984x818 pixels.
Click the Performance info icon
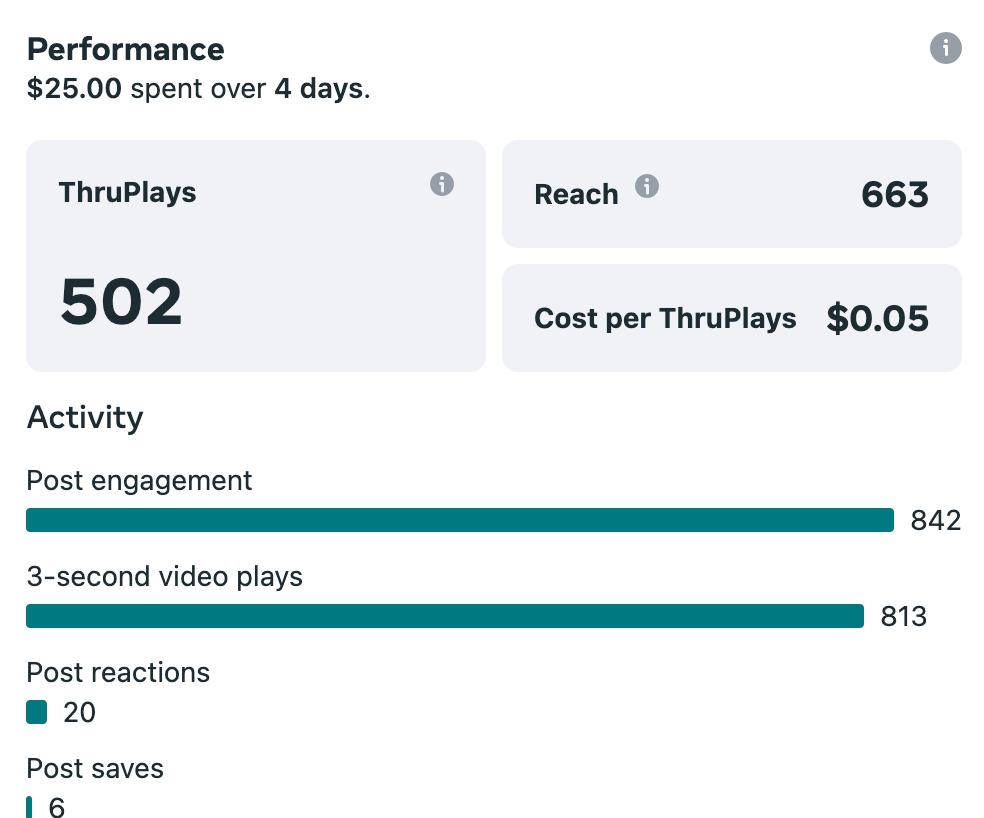tap(945, 48)
